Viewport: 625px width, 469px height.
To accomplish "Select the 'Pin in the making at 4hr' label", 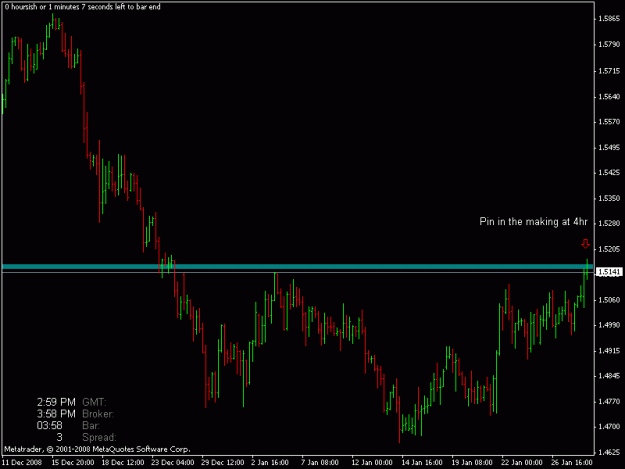I will [x=533, y=222].
